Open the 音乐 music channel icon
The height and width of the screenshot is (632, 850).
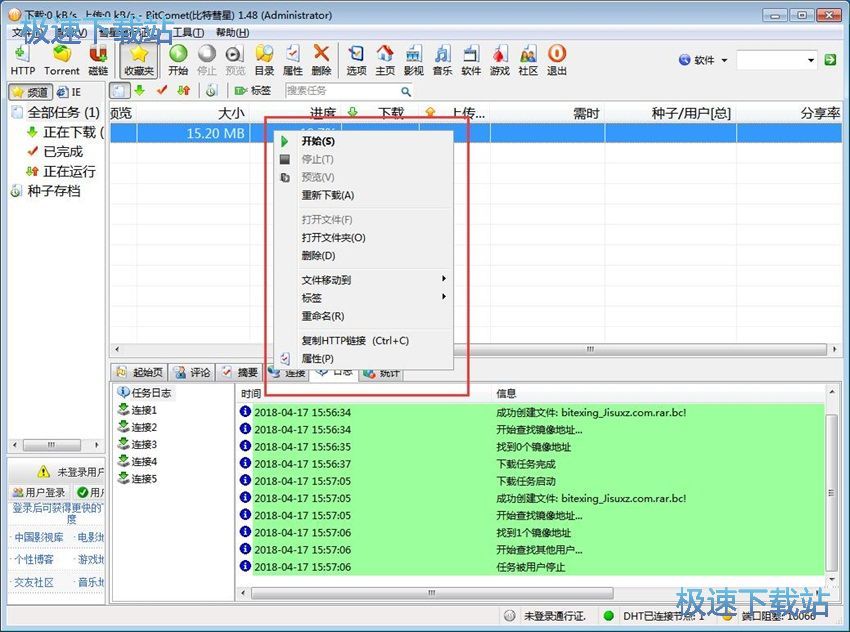click(x=442, y=60)
